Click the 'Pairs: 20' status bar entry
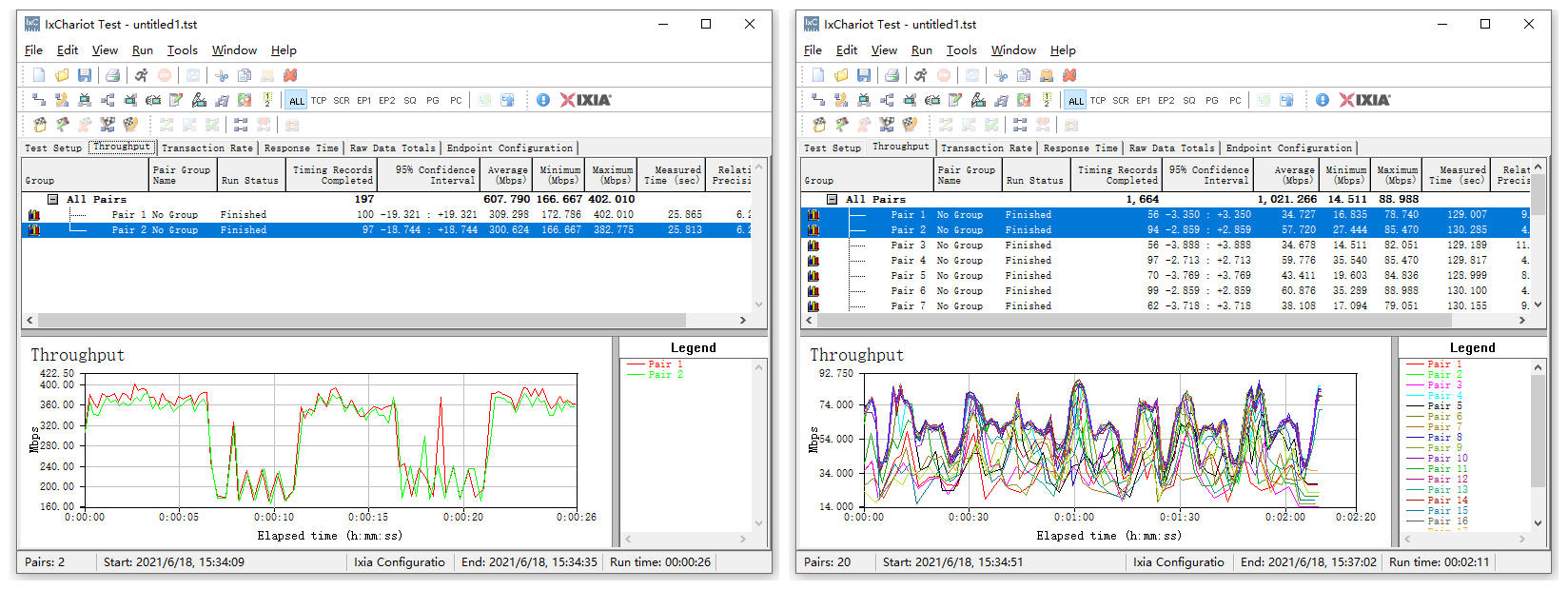 tap(828, 562)
